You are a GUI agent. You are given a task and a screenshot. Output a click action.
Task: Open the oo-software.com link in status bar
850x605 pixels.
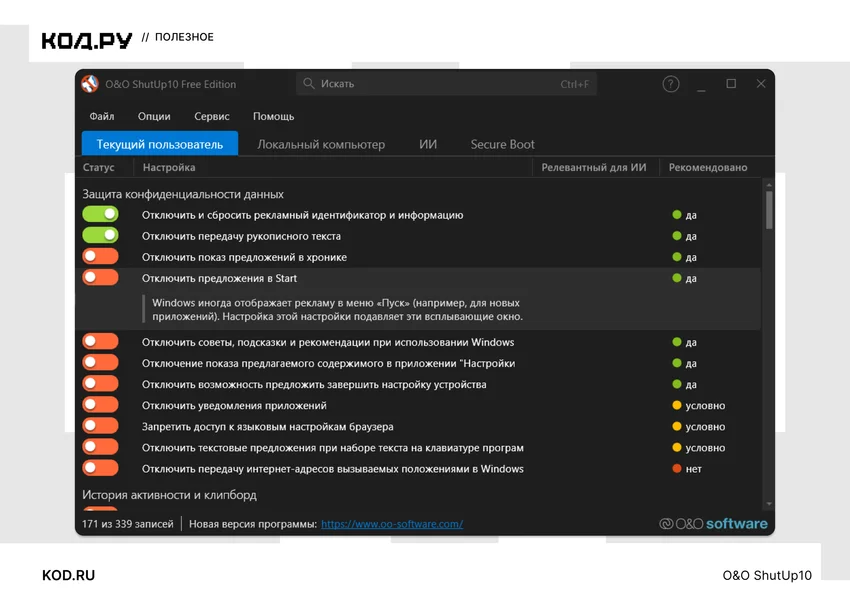coord(392,524)
